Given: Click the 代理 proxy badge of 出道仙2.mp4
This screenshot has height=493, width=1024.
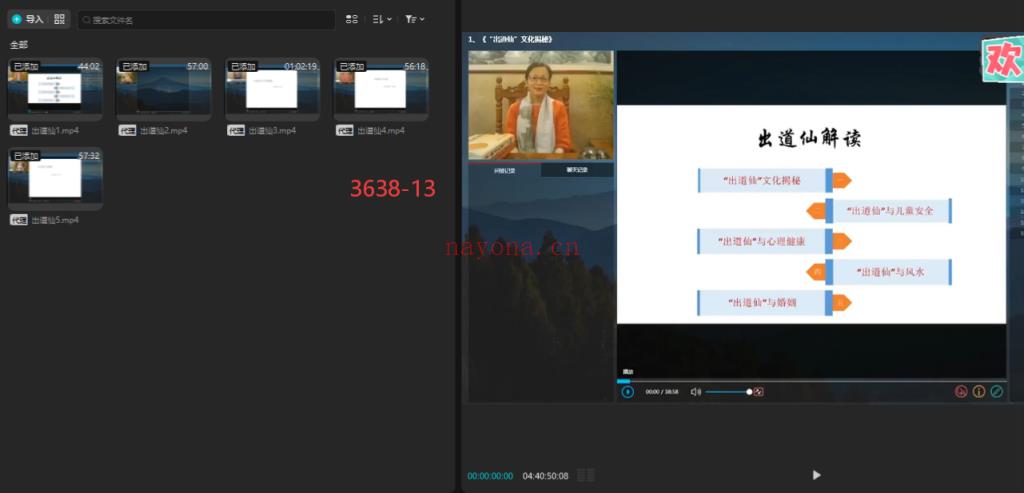Looking at the screenshot, I should (127, 131).
